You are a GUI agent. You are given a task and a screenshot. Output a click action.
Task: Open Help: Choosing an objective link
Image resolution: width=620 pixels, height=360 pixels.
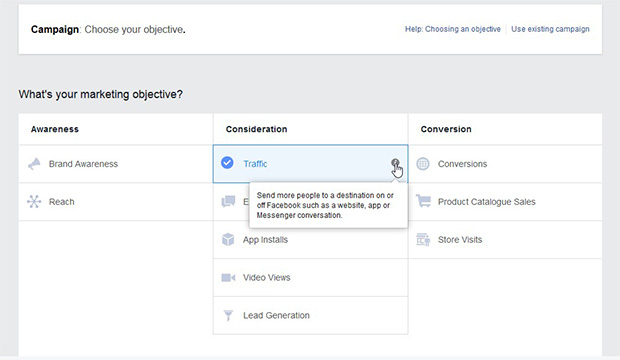click(453, 29)
